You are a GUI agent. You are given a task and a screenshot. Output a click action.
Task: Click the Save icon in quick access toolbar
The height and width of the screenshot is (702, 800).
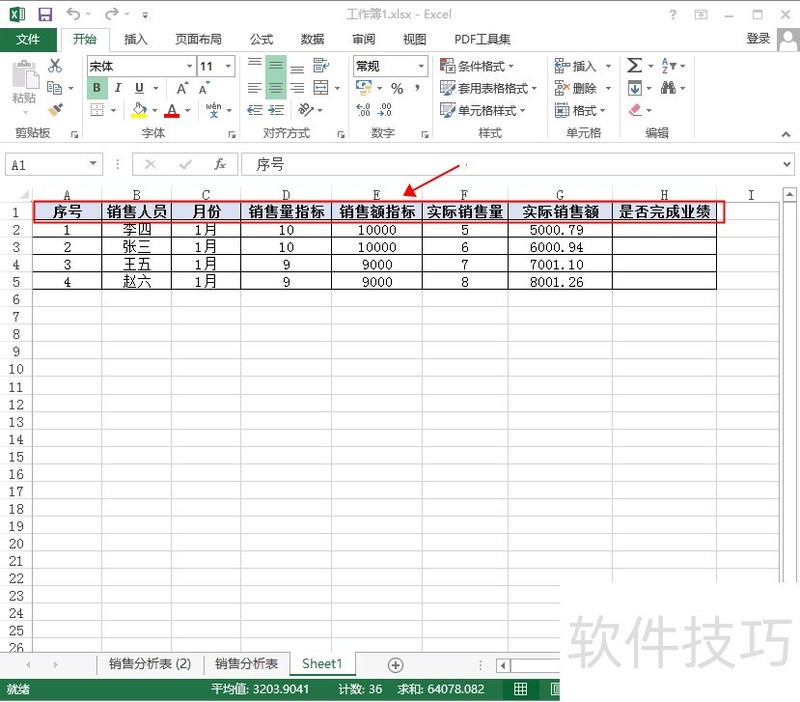tap(45, 14)
